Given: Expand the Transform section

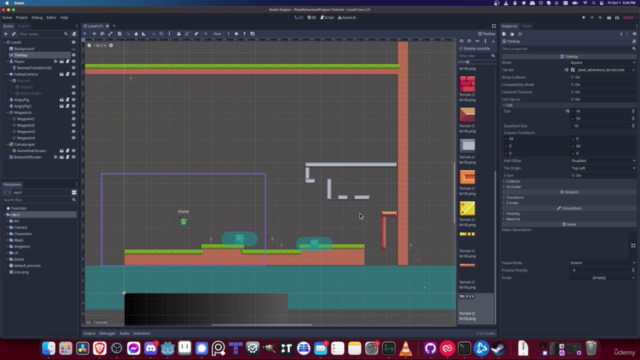Looking at the screenshot, I should tap(569, 198).
